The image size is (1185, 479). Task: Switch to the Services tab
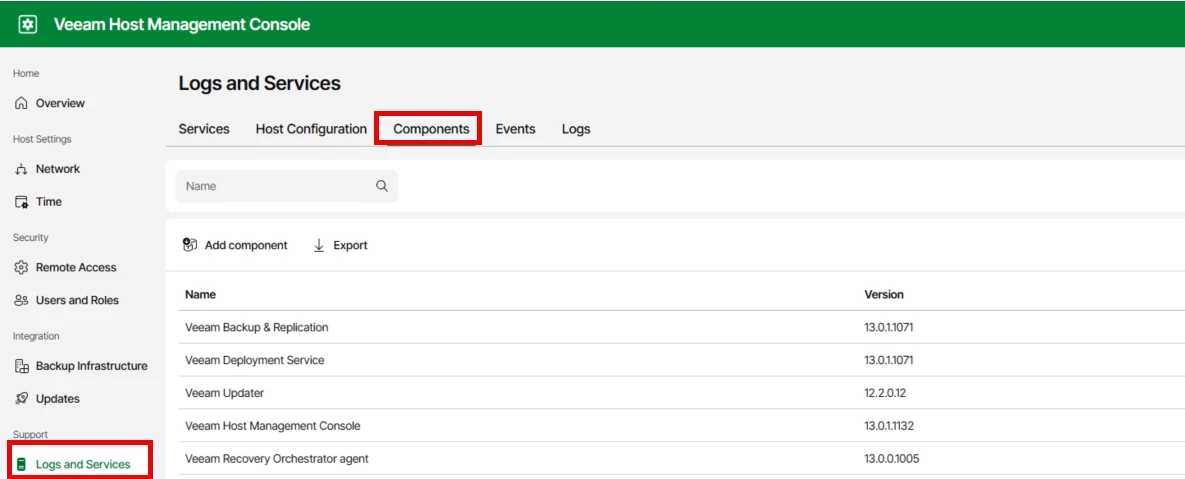click(204, 129)
